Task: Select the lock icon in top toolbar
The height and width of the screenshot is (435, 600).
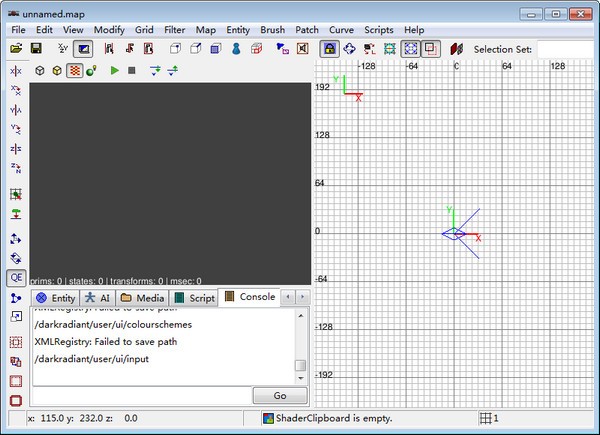Action: coord(328,48)
